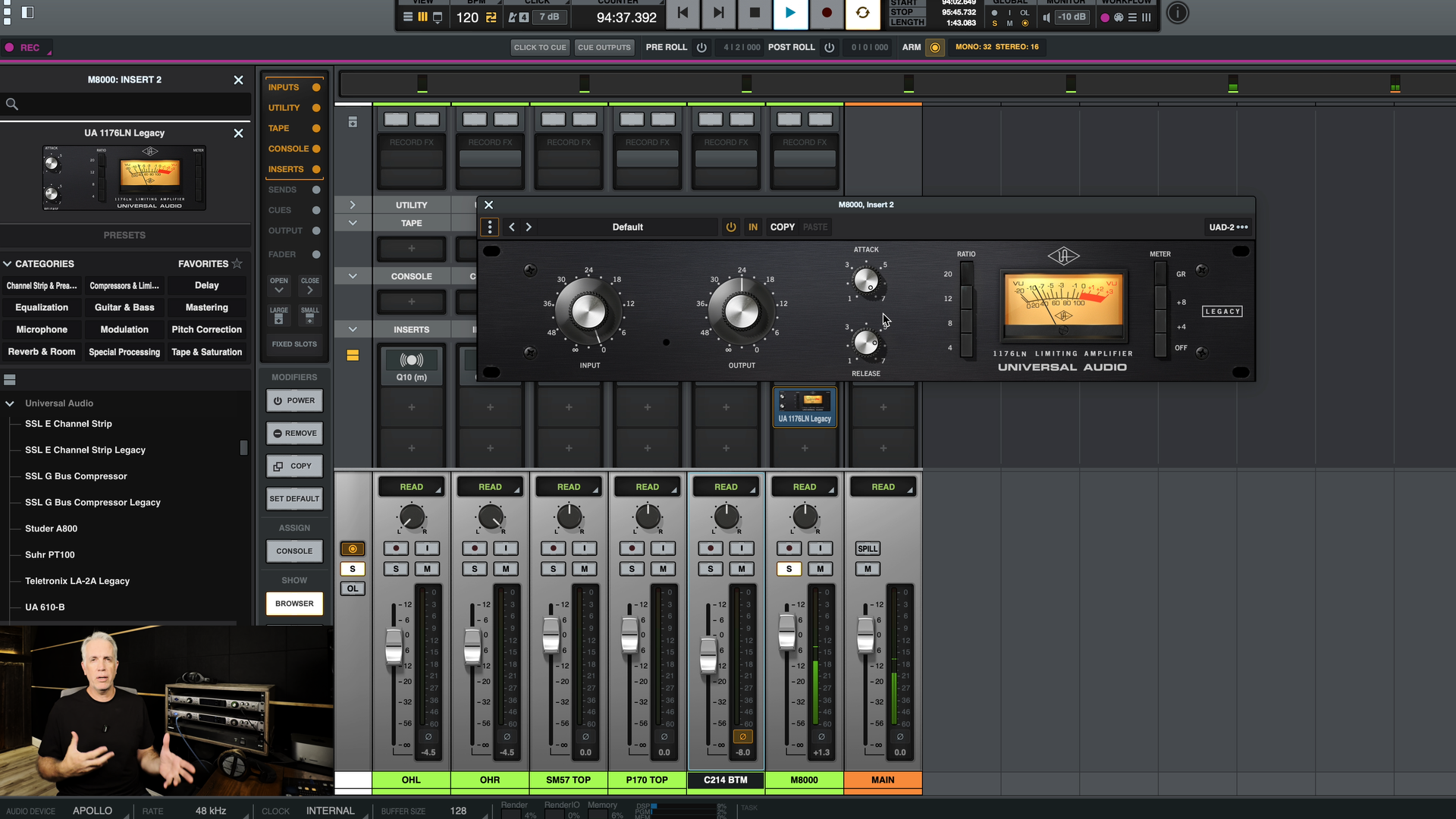Click the COPY button in plugin header

pos(782,227)
